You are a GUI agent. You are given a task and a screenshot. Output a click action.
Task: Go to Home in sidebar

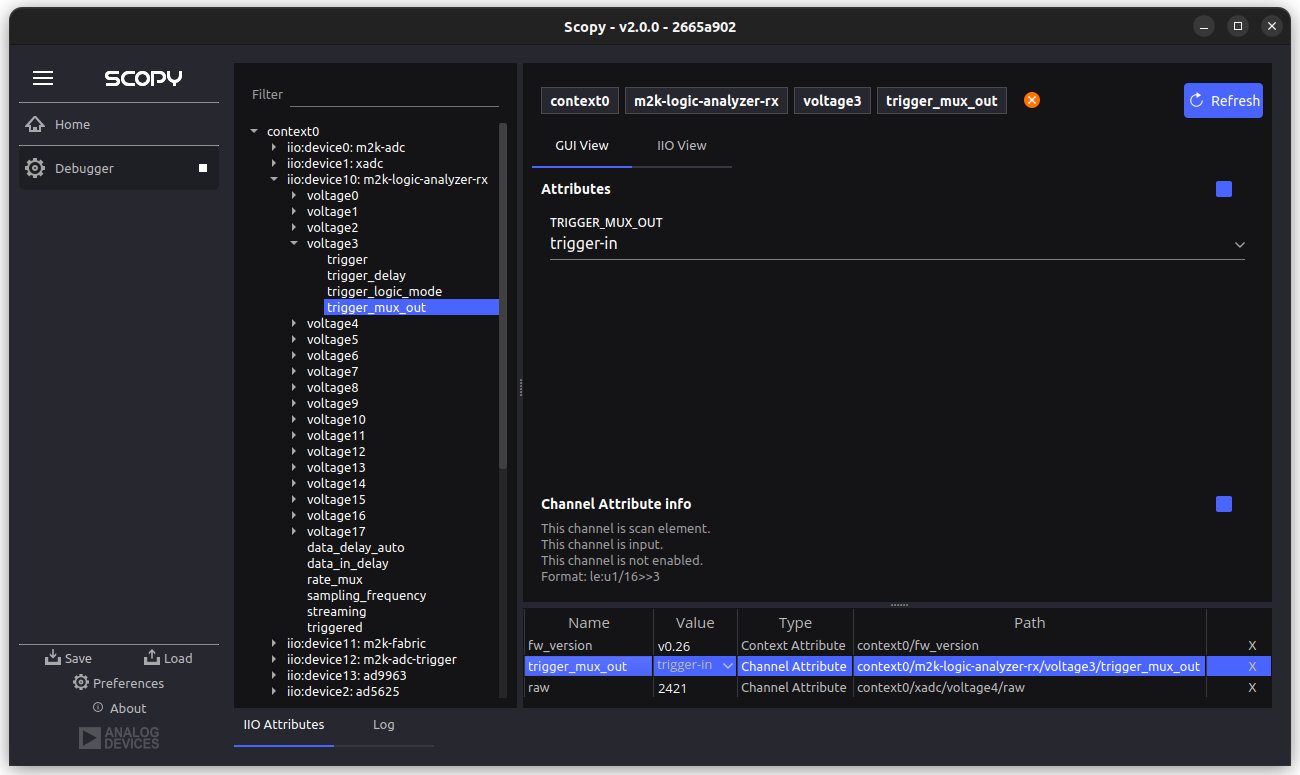click(x=119, y=124)
